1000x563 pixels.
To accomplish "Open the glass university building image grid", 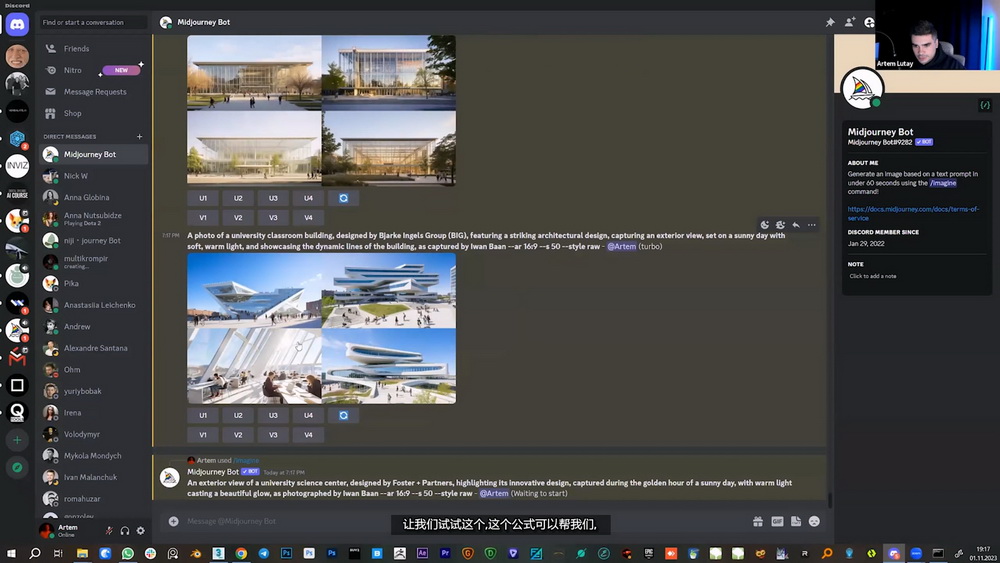I will 321,110.
